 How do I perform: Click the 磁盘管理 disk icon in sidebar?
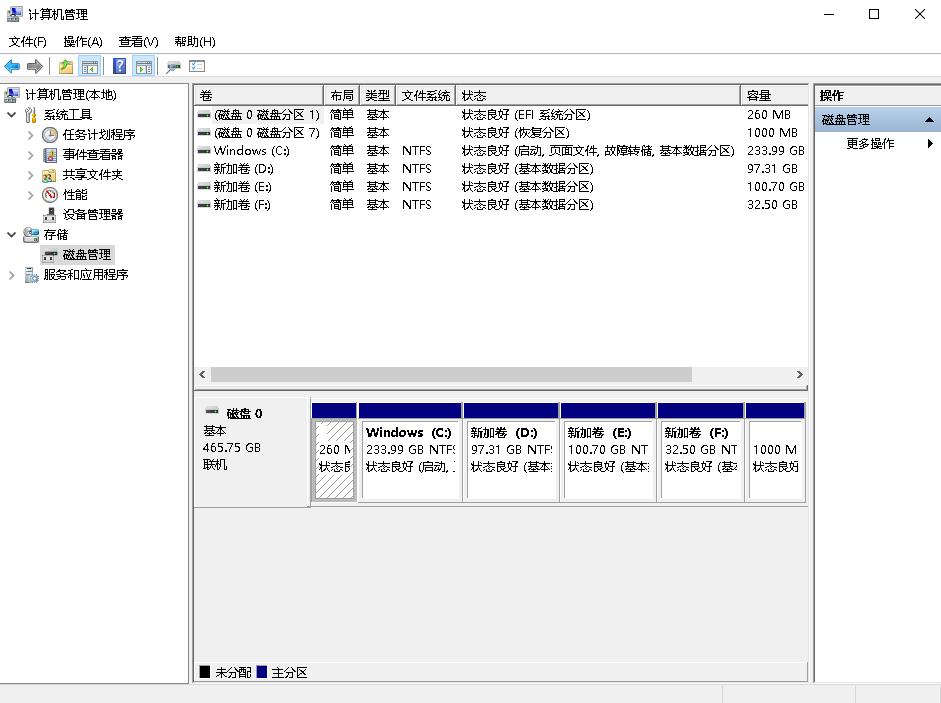pyautogui.click(x=48, y=255)
